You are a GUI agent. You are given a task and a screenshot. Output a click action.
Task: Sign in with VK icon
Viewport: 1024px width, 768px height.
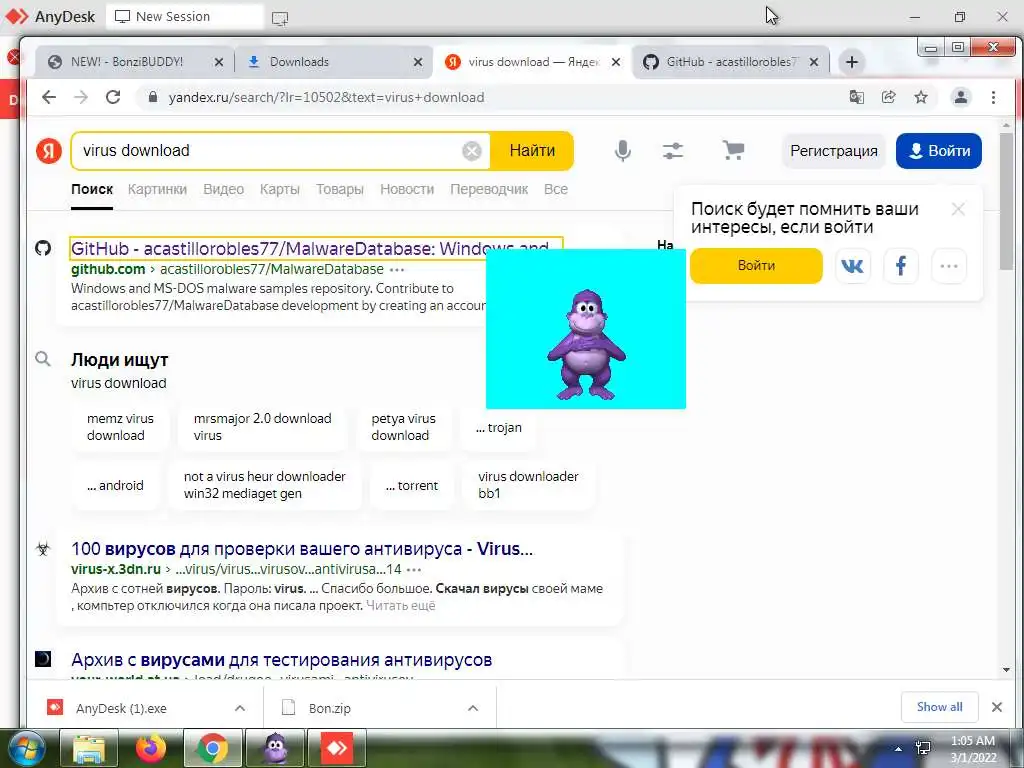(852, 266)
